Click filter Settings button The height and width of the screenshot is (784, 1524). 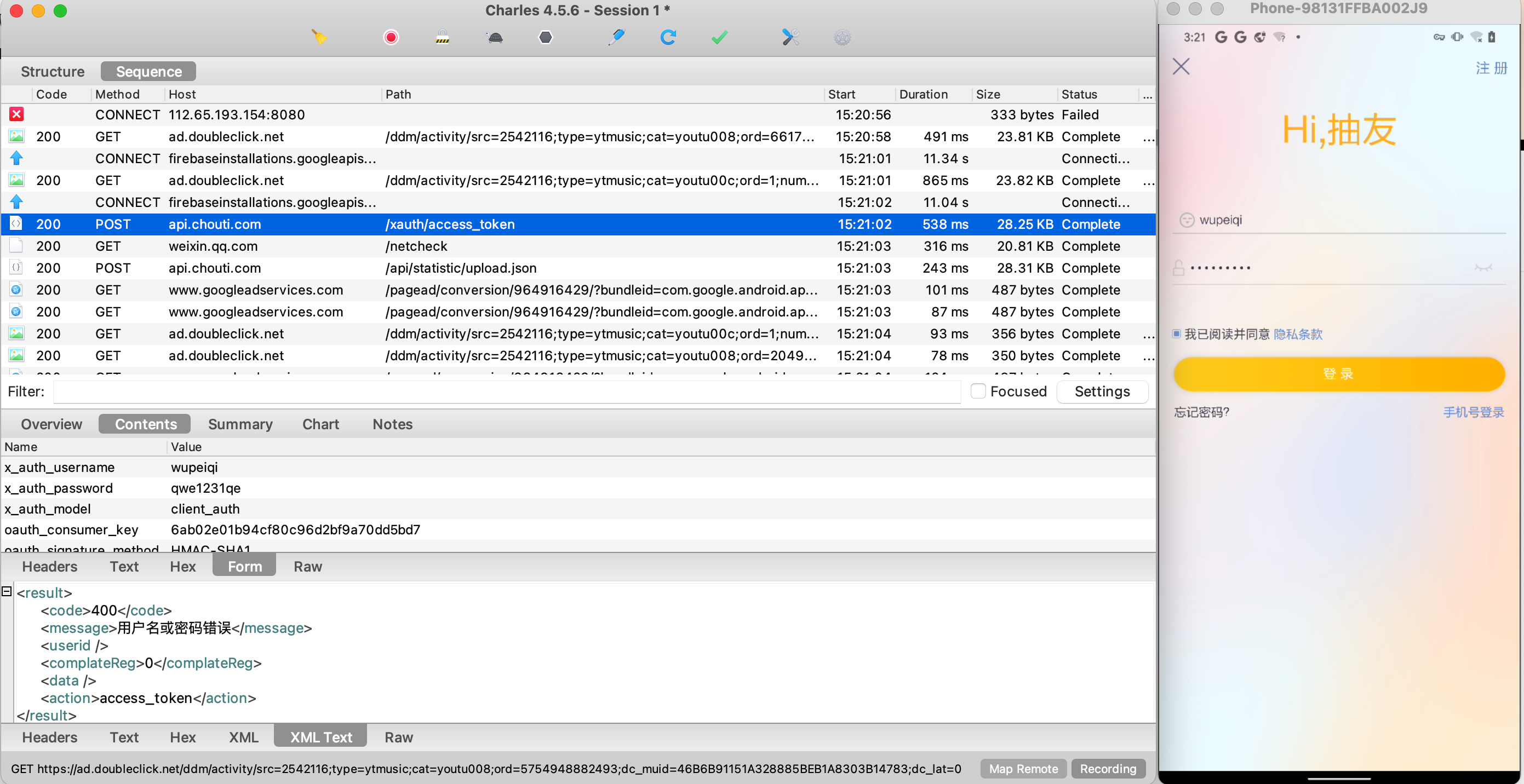click(1102, 391)
